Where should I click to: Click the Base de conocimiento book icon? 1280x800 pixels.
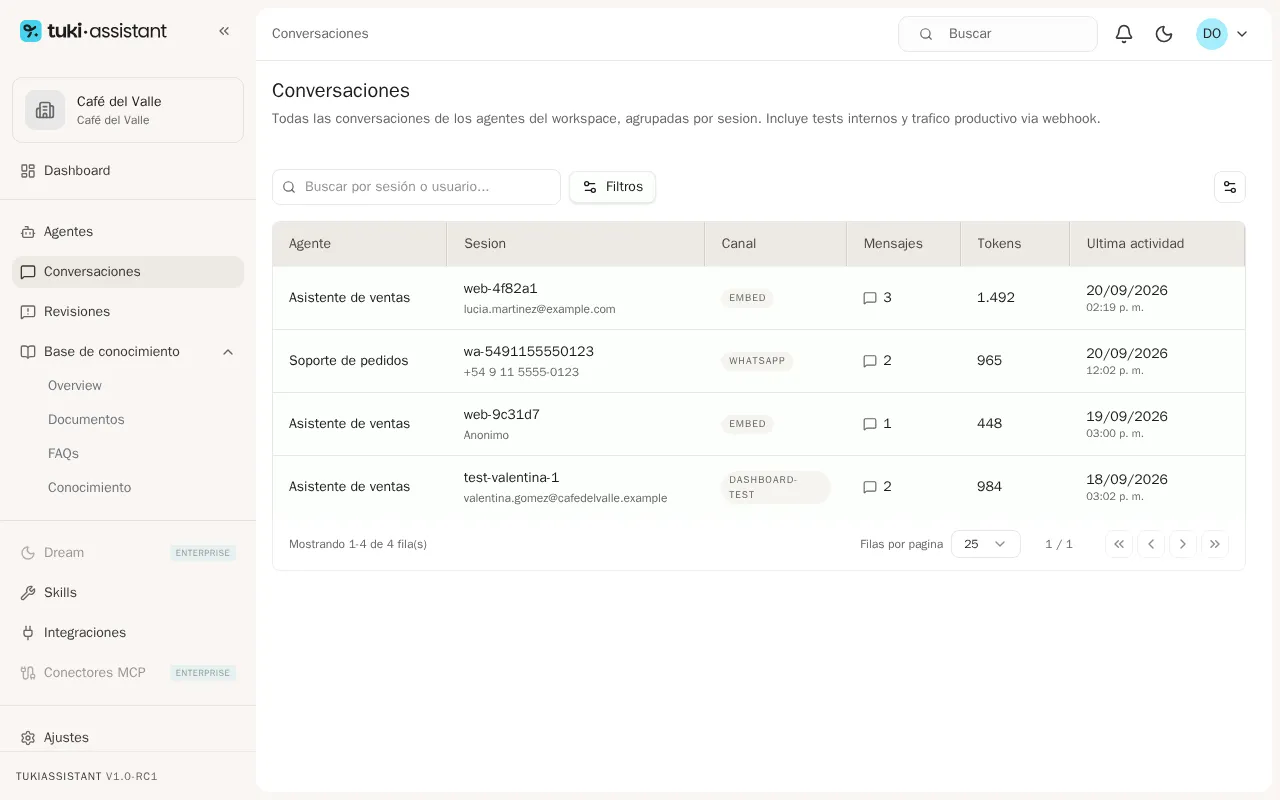coord(28,352)
